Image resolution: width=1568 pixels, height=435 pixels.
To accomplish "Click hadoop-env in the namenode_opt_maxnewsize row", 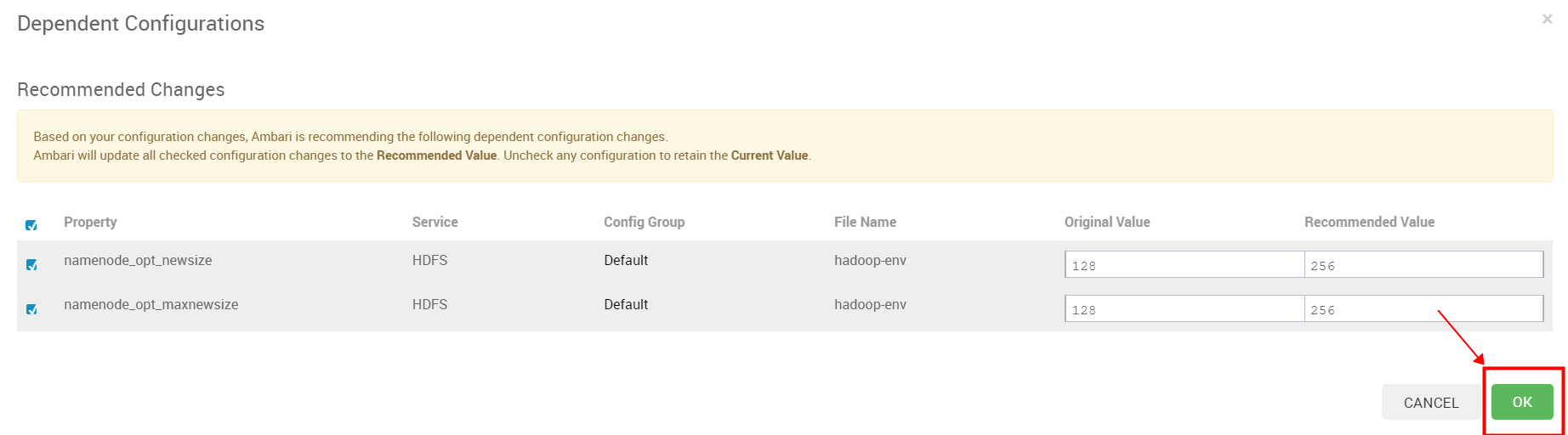I will tap(871, 305).
